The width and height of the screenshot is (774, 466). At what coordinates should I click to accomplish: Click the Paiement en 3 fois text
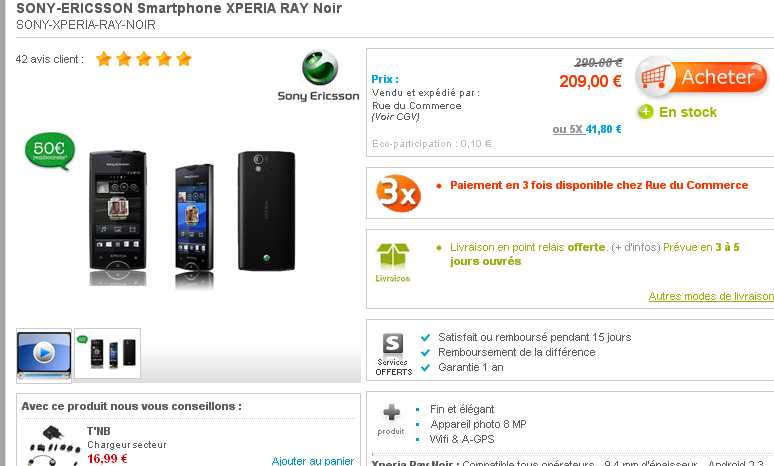click(599, 185)
